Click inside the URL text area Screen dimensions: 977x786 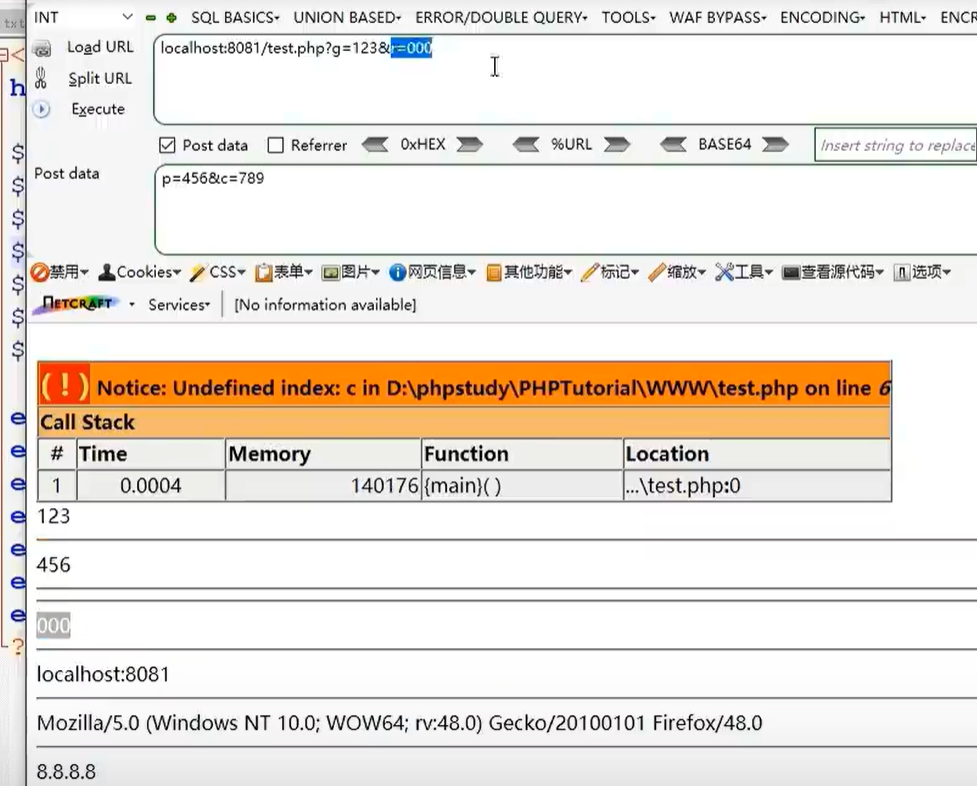(566, 80)
